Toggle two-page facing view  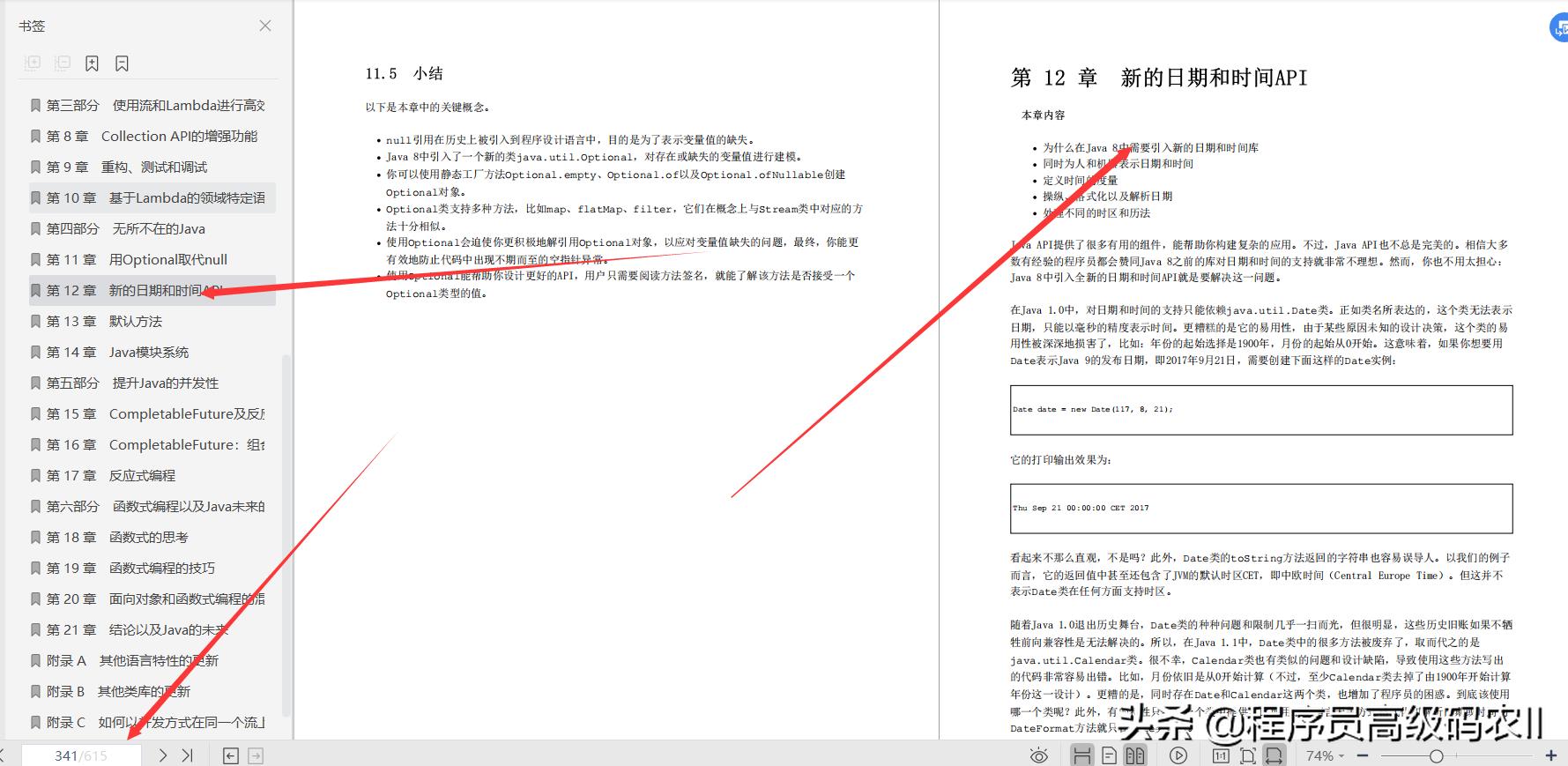tap(1135, 755)
